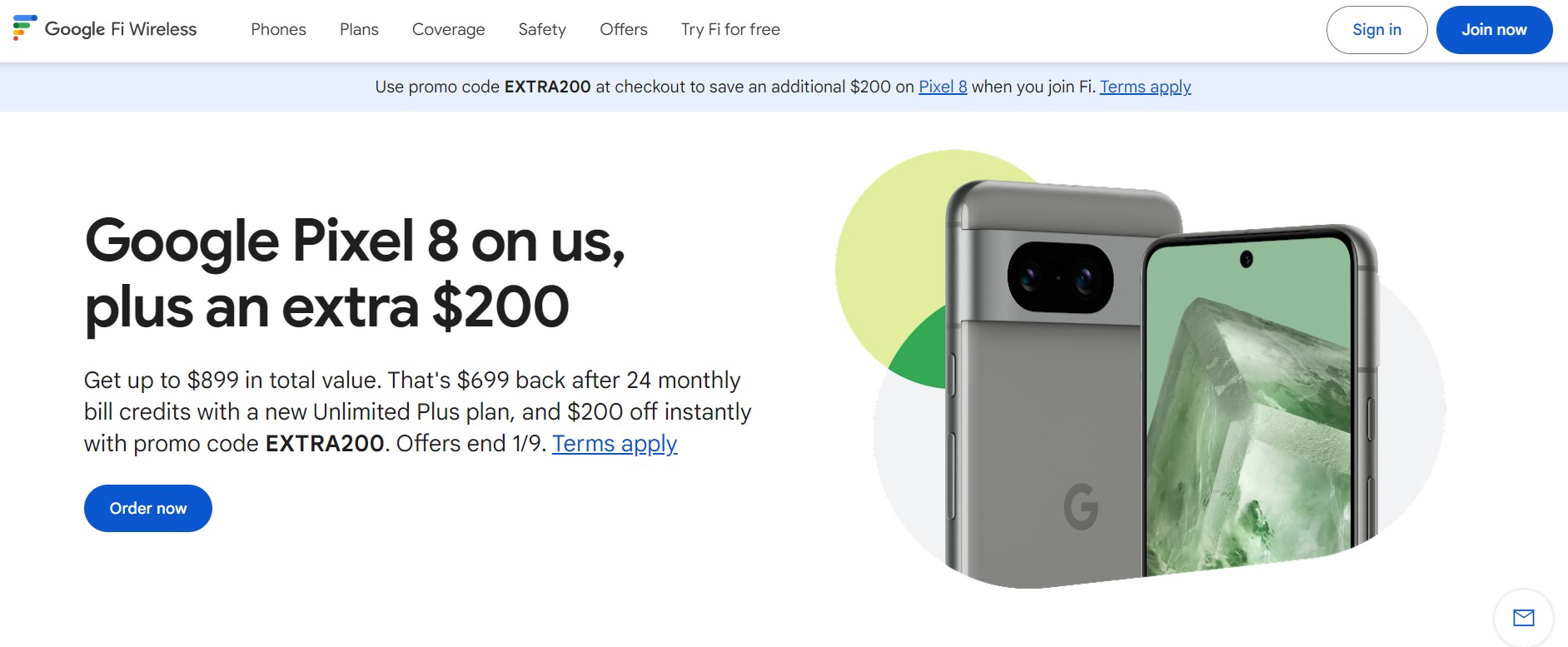Open the Phones navigation menu
Viewport: 1568px width, 647px height.
coord(278,30)
